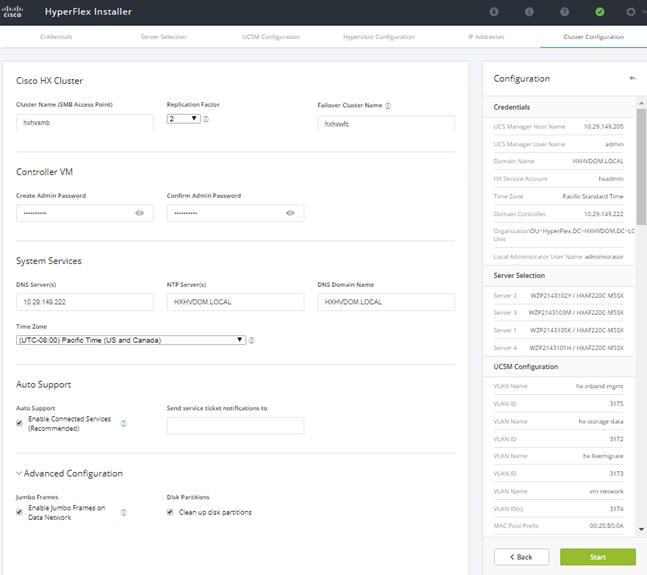This screenshot has width=647, height=575.
Task: Go to the UCSM Configuration step tab
Action: (x=271, y=37)
